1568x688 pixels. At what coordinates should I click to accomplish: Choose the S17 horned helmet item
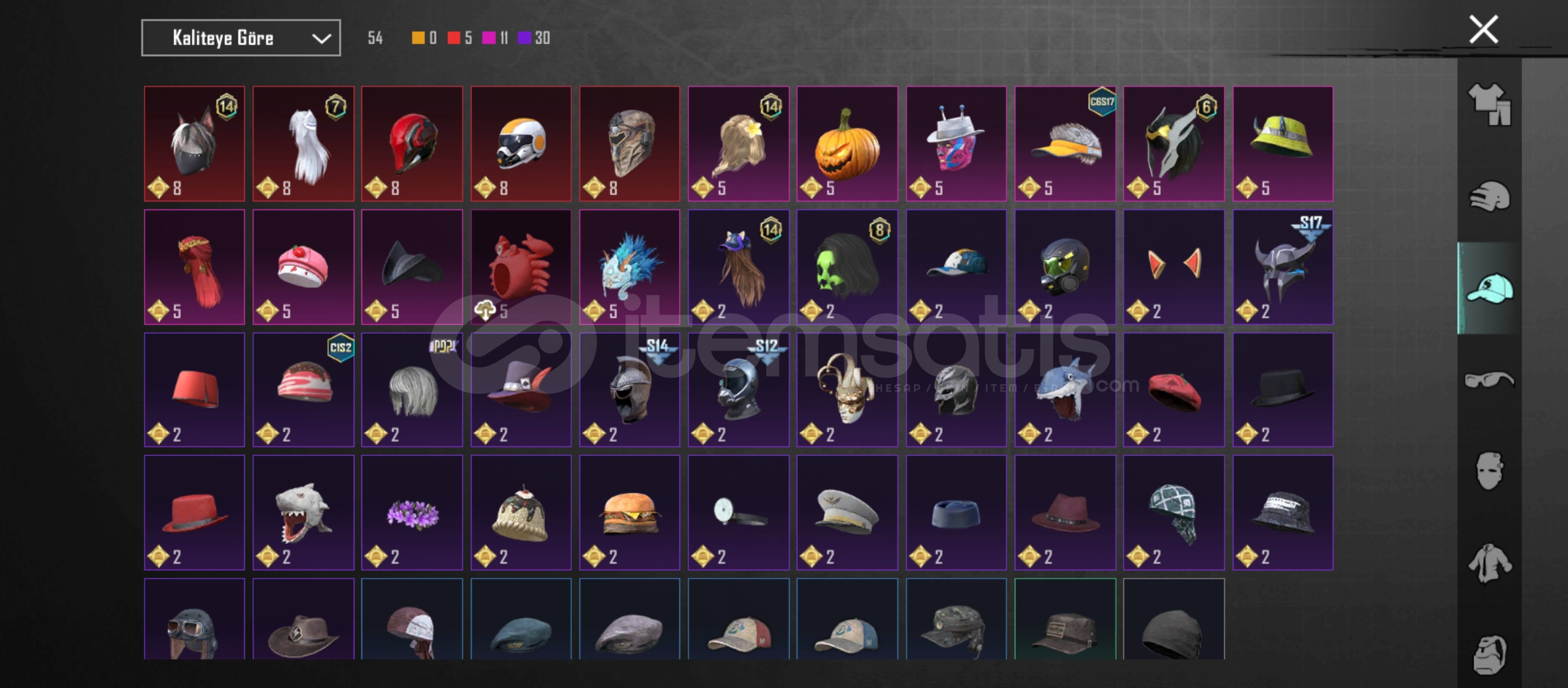pos(1282,267)
